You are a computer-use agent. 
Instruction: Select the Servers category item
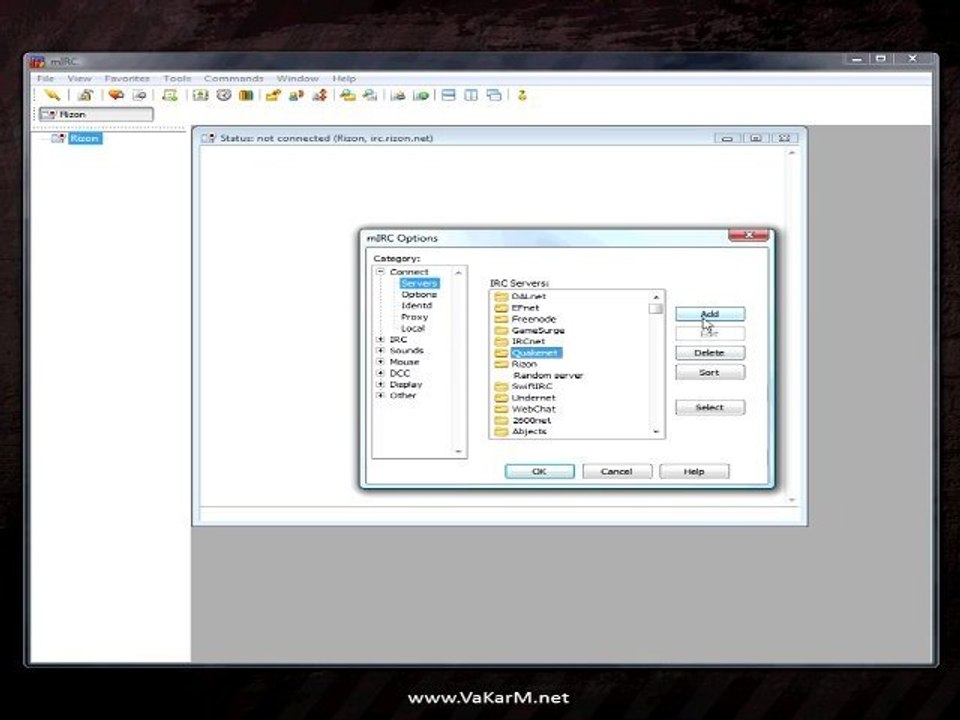click(419, 283)
